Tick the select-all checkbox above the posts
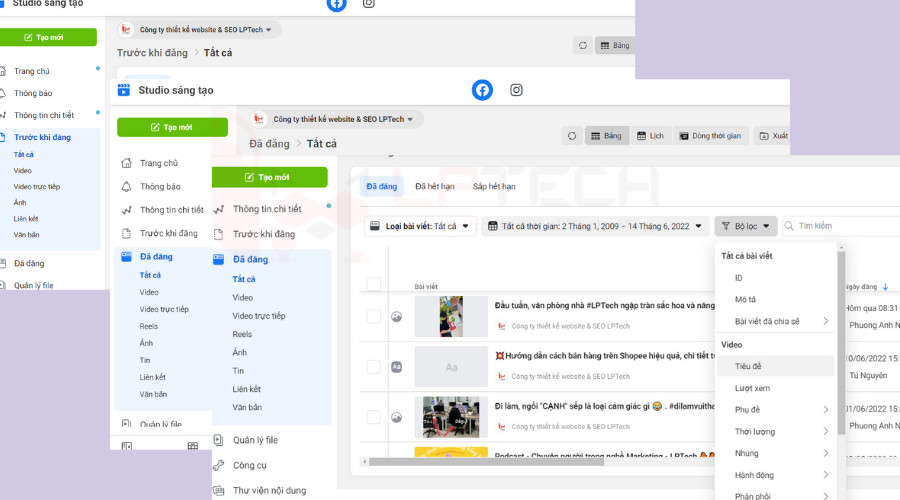900x500 pixels. (x=374, y=285)
